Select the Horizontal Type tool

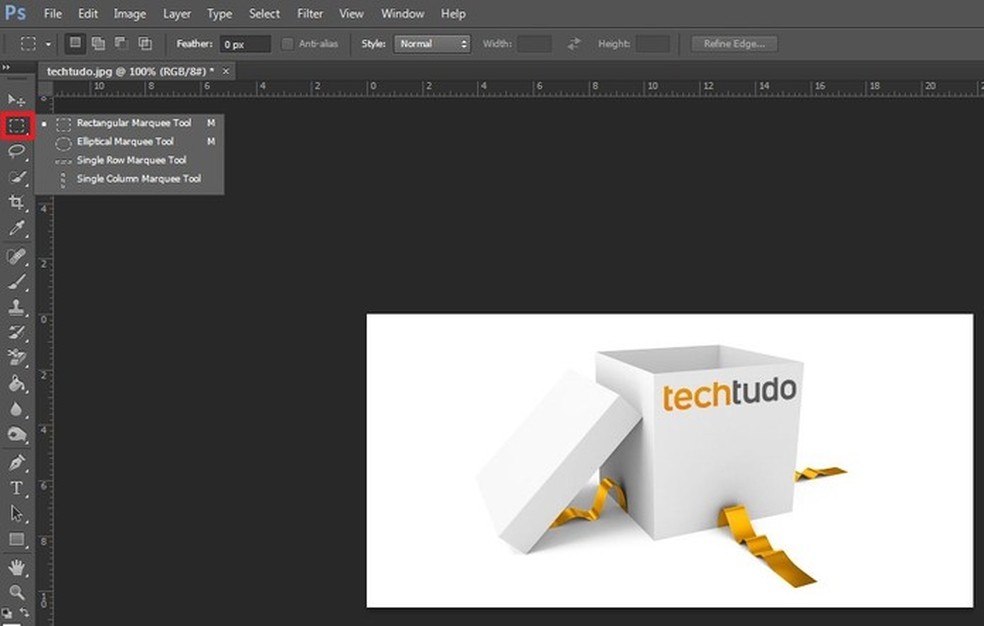[x=17, y=488]
